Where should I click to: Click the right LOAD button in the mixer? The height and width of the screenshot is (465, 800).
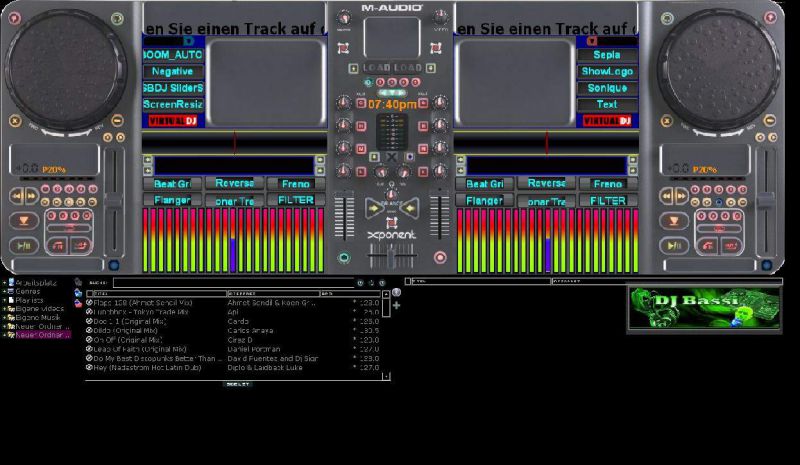click(x=408, y=68)
